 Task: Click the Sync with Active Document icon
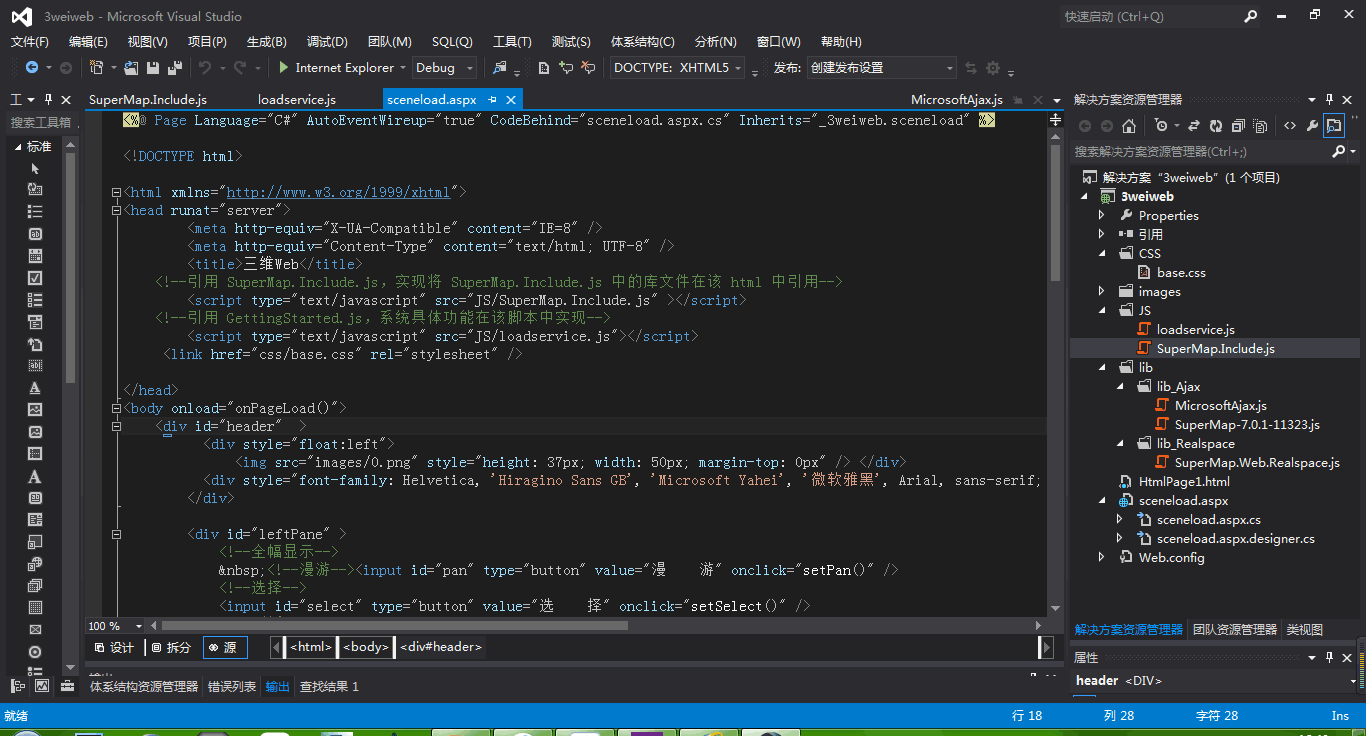click(x=1194, y=126)
